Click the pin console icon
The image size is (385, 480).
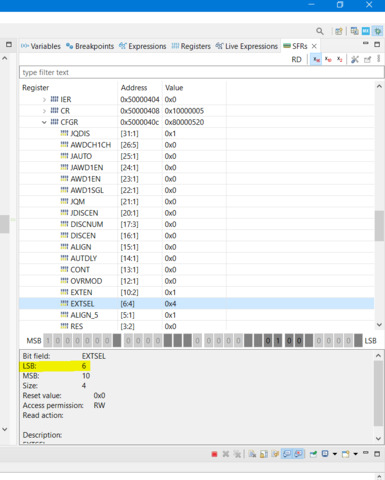[x=313, y=454]
